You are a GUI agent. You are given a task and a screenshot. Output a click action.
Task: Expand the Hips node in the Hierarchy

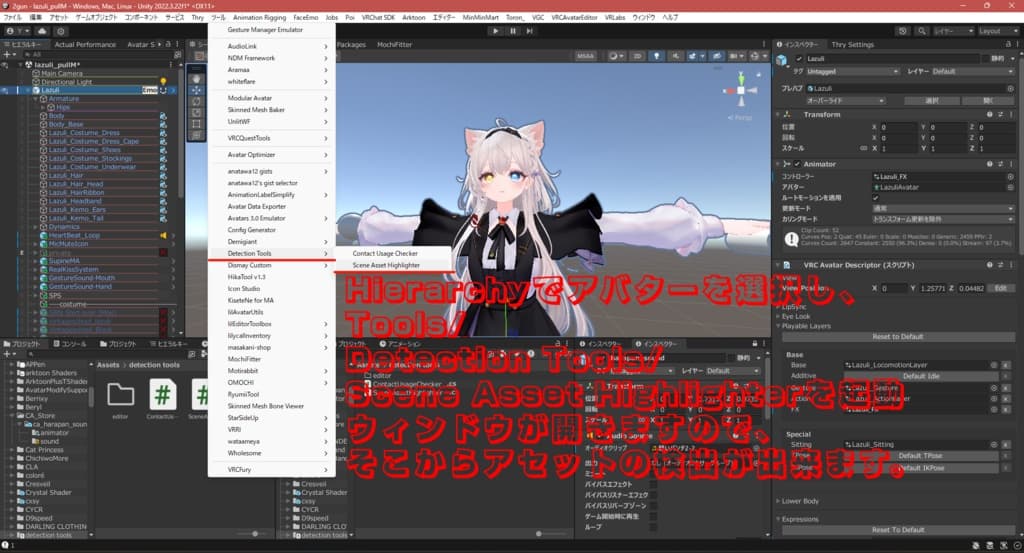(43, 107)
